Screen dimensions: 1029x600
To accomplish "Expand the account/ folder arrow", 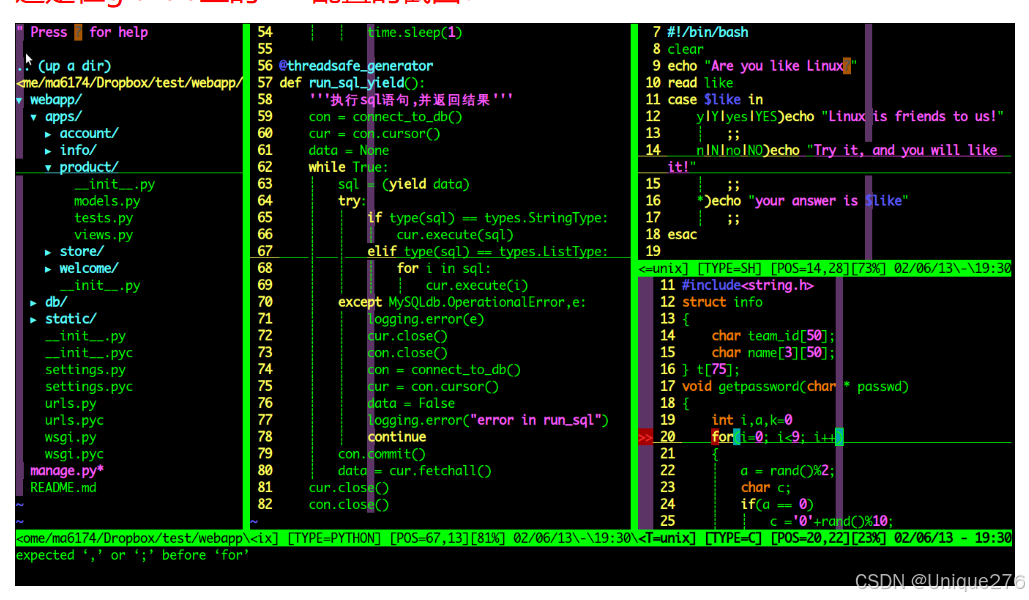I will pyautogui.click(x=48, y=134).
